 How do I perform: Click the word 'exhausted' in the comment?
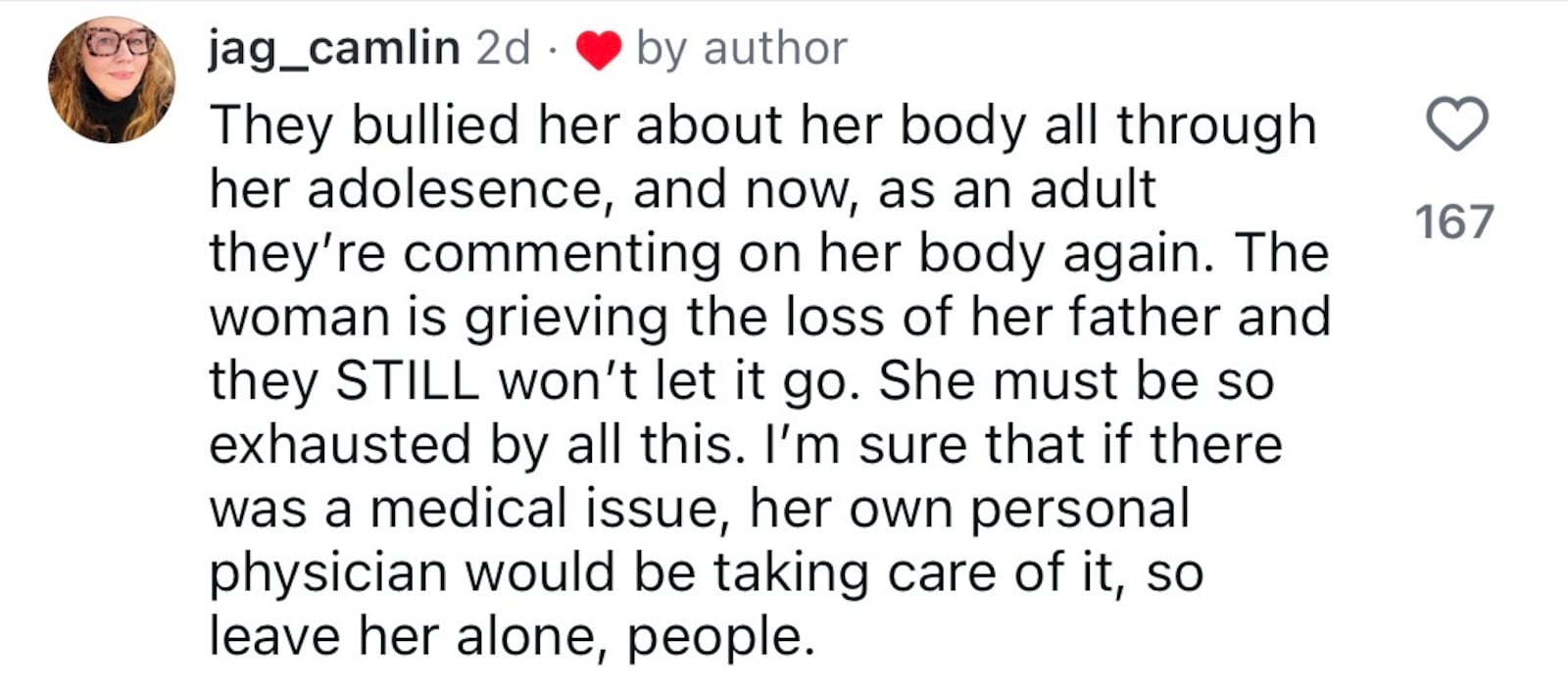[340, 445]
